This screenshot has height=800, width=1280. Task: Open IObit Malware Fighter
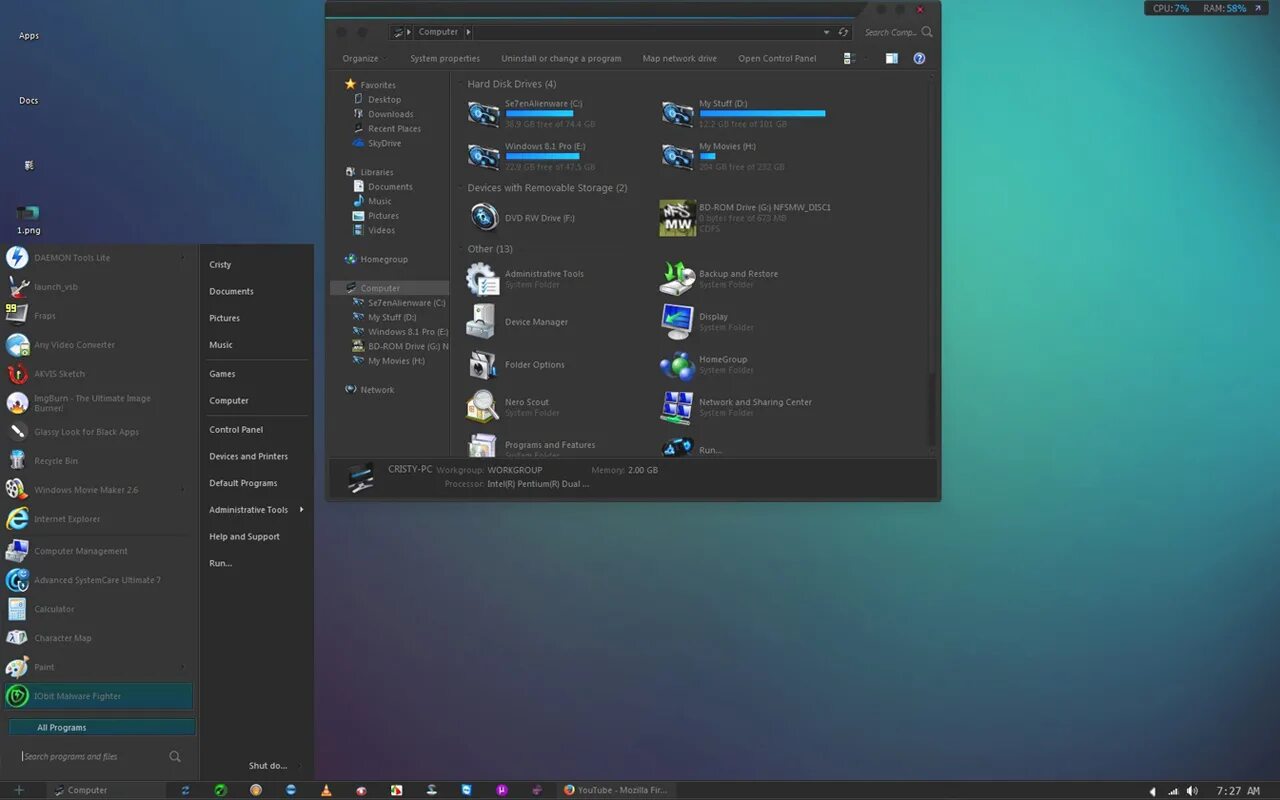pos(97,696)
